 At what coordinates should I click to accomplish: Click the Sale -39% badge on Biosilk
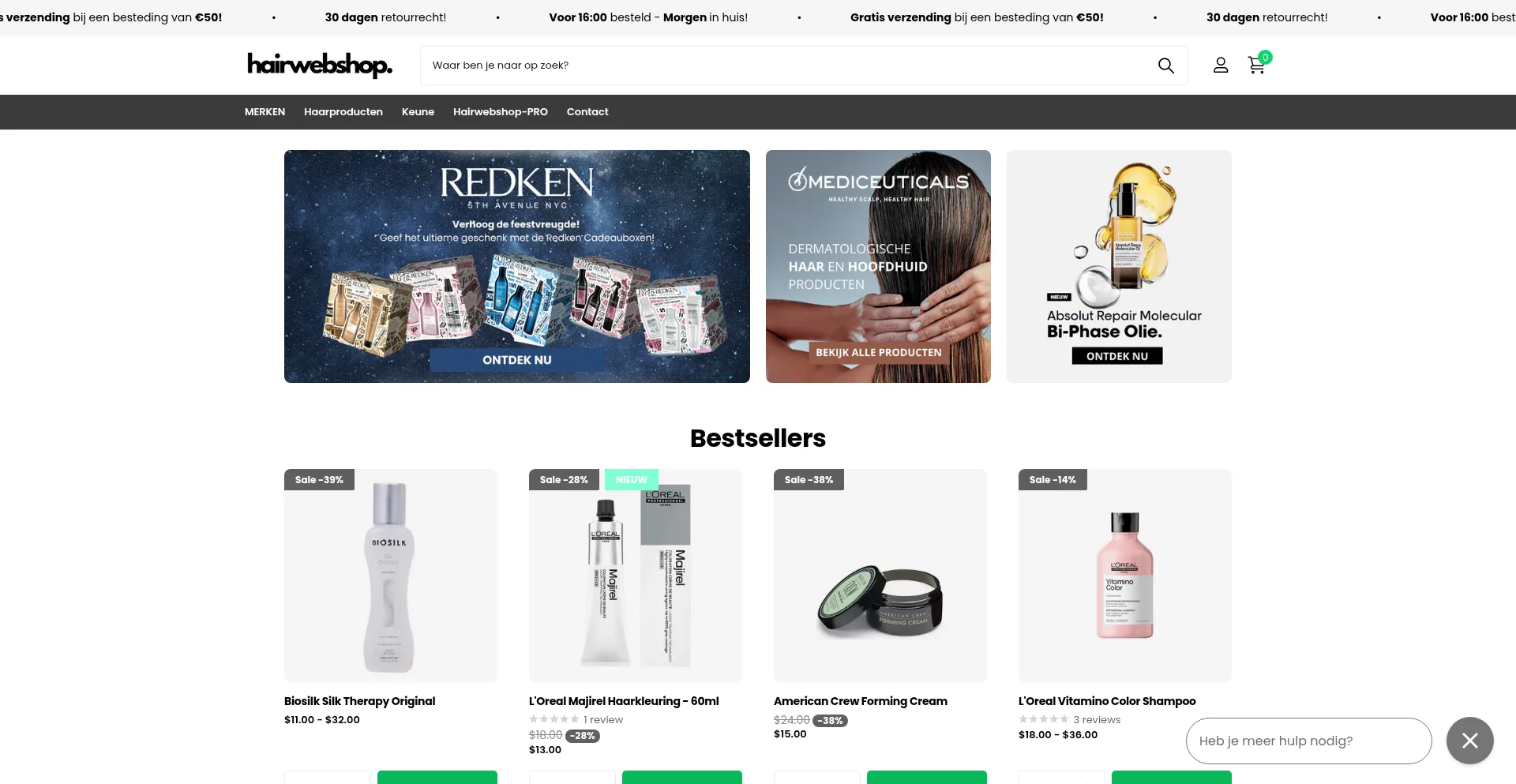tap(319, 480)
